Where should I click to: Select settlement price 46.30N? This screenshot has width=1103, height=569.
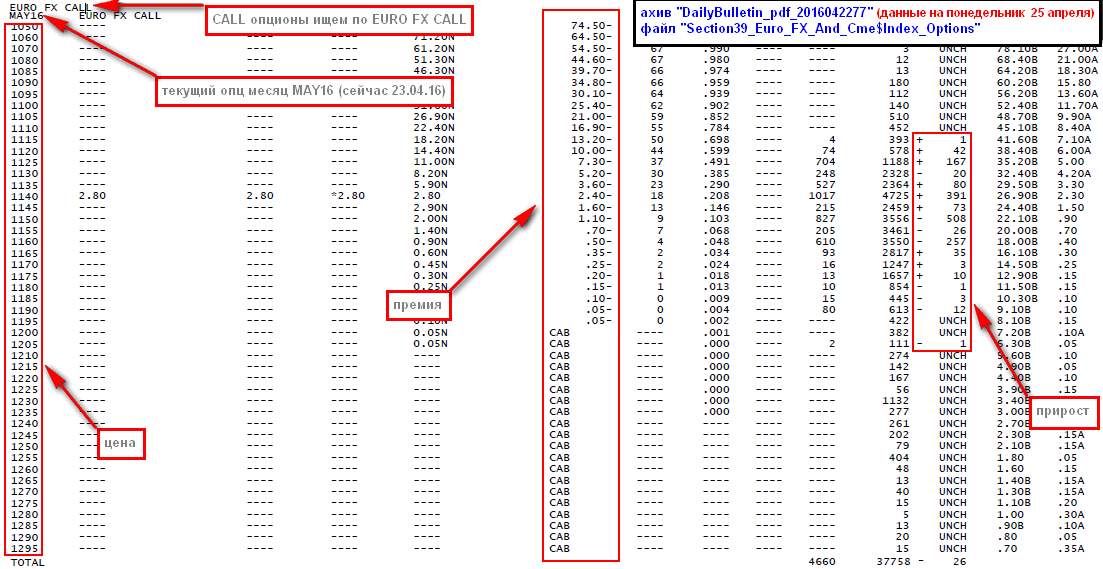click(x=435, y=70)
